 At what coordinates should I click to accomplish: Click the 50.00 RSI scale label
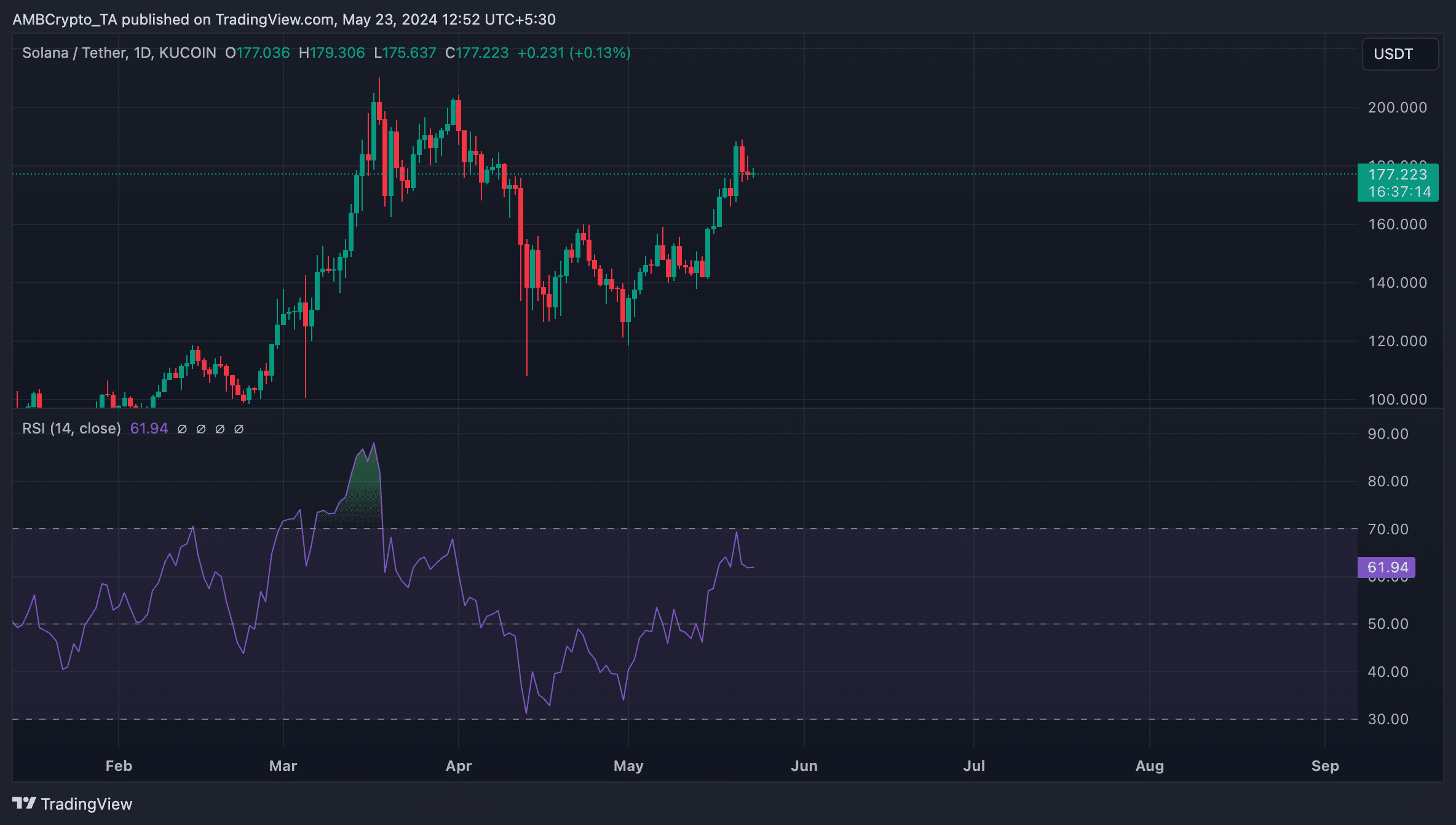[x=1388, y=624]
